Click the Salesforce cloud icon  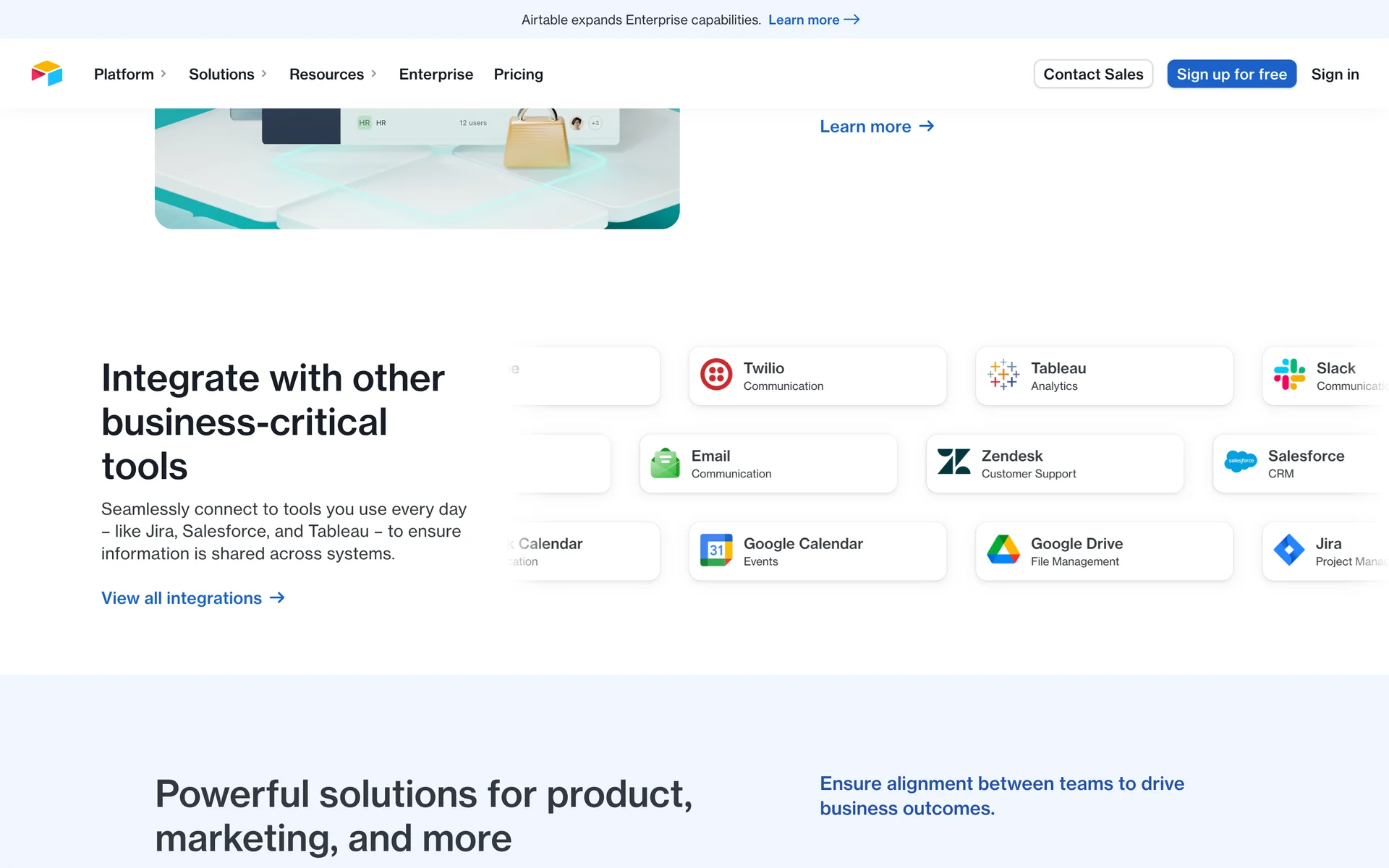[x=1240, y=462]
